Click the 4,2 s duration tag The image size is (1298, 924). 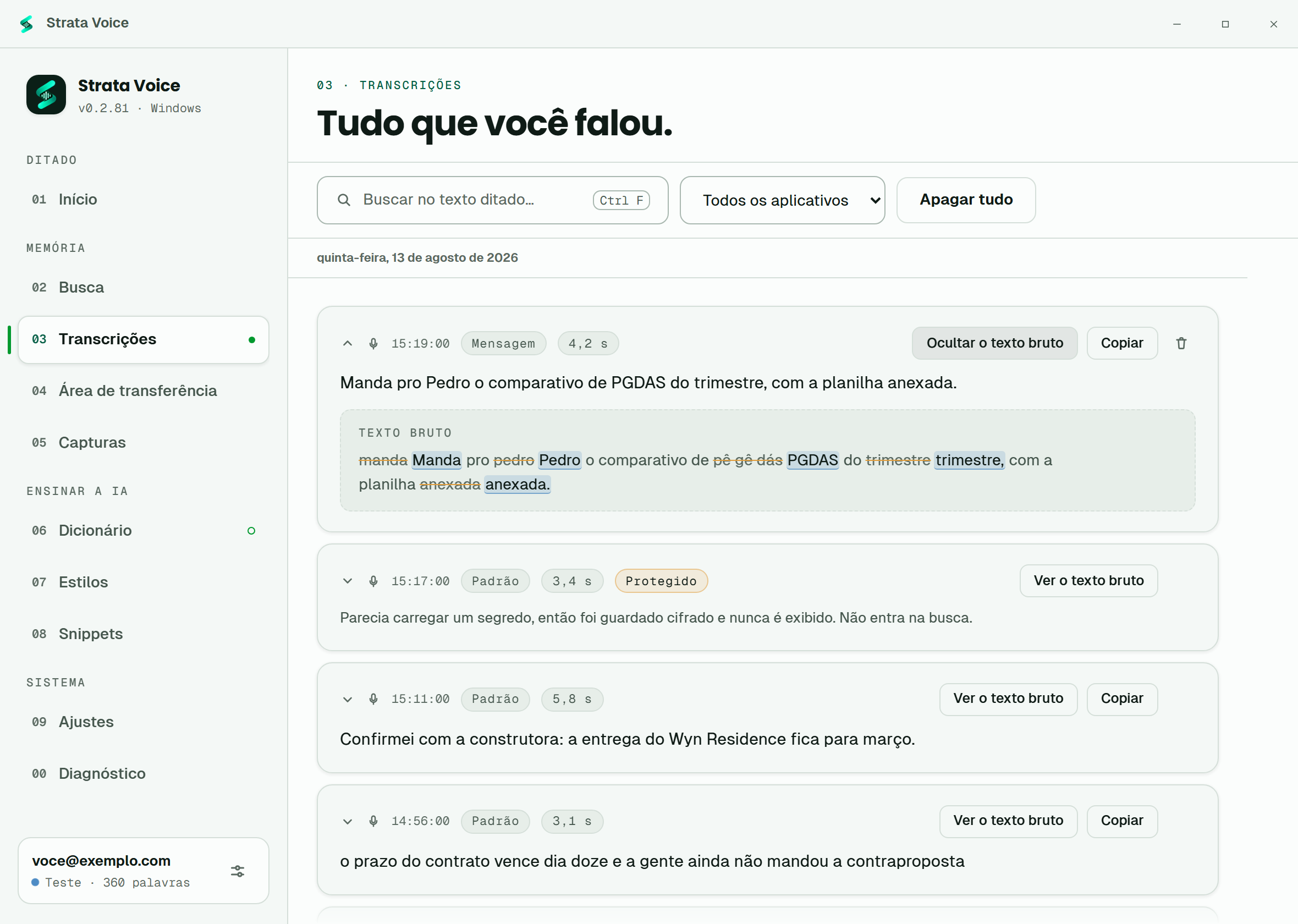(588, 344)
